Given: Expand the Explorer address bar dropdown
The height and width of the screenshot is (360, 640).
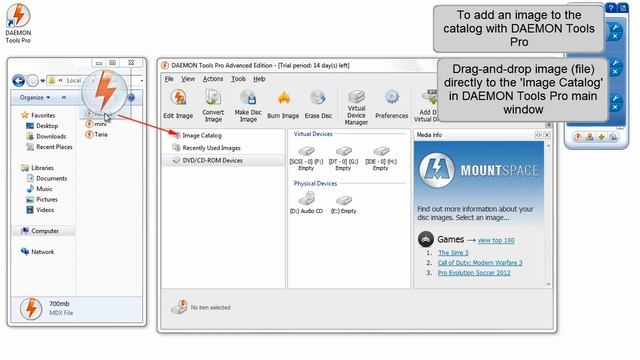Looking at the screenshot, I should [141, 81].
